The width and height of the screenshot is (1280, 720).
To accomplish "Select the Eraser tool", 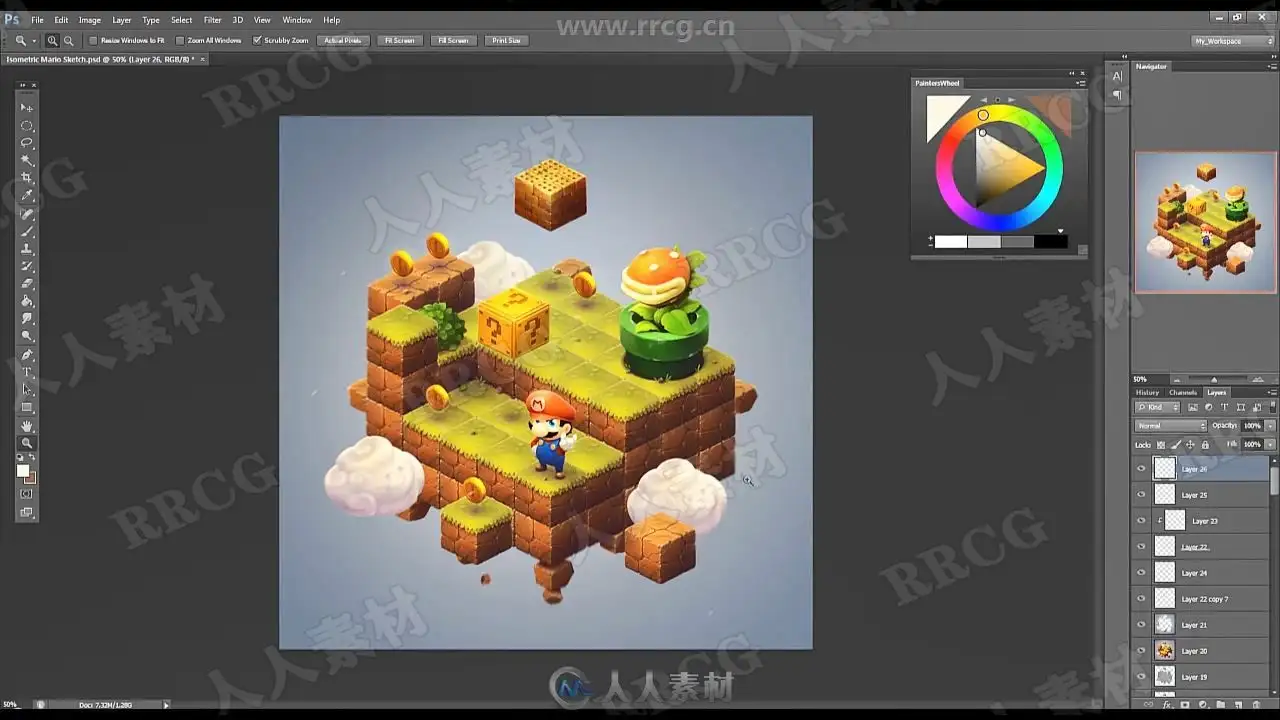I will click(x=27, y=284).
